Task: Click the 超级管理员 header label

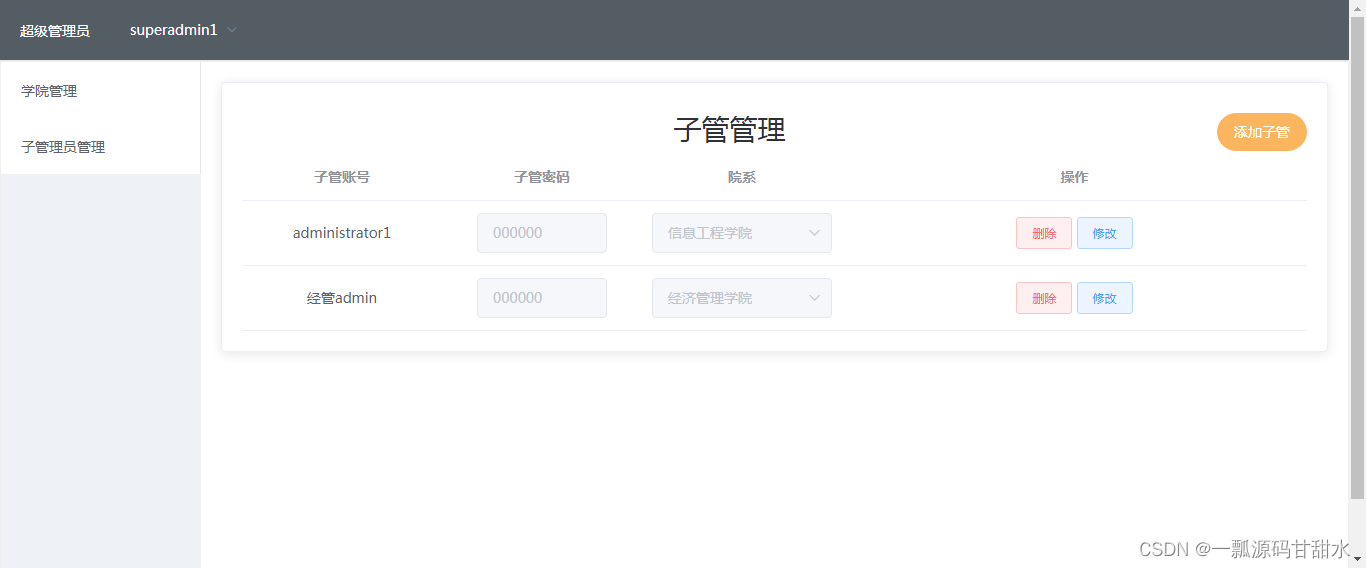Action: (55, 31)
